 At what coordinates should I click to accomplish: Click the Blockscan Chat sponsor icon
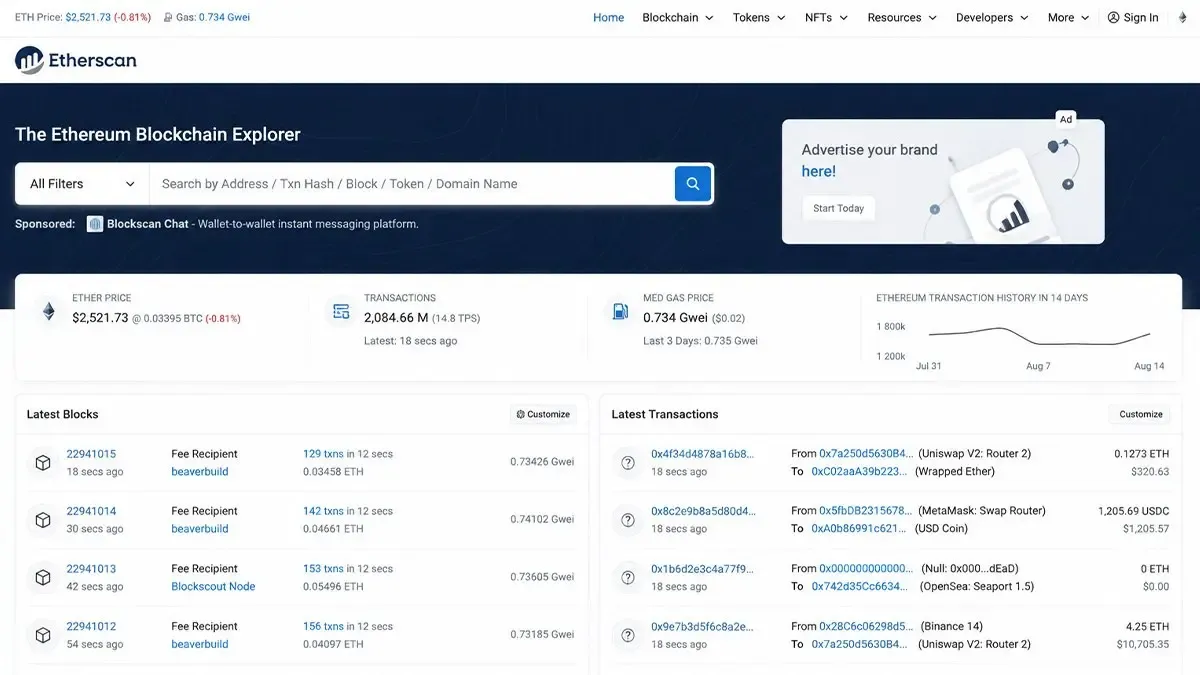pyautogui.click(x=95, y=224)
